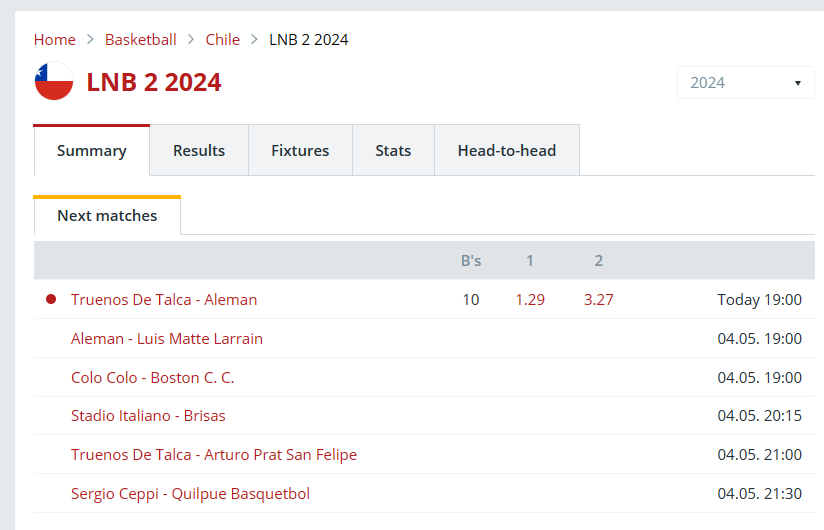This screenshot has height=530, width=824.
Task: Click the Chile flag icon
Action: point(54,81)
